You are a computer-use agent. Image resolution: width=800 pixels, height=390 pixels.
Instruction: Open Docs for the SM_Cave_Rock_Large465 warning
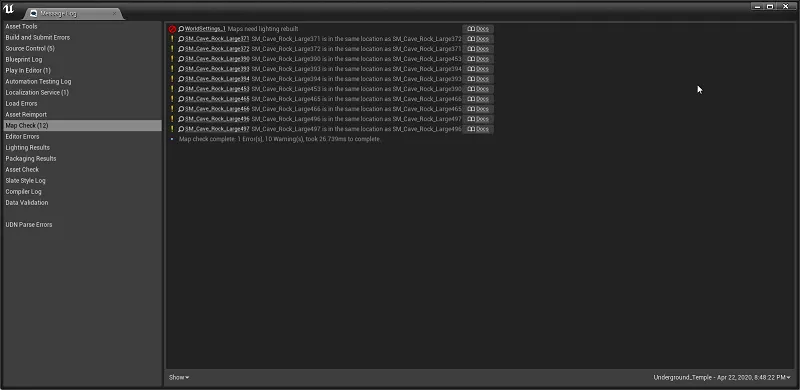(x=478, y=99)
